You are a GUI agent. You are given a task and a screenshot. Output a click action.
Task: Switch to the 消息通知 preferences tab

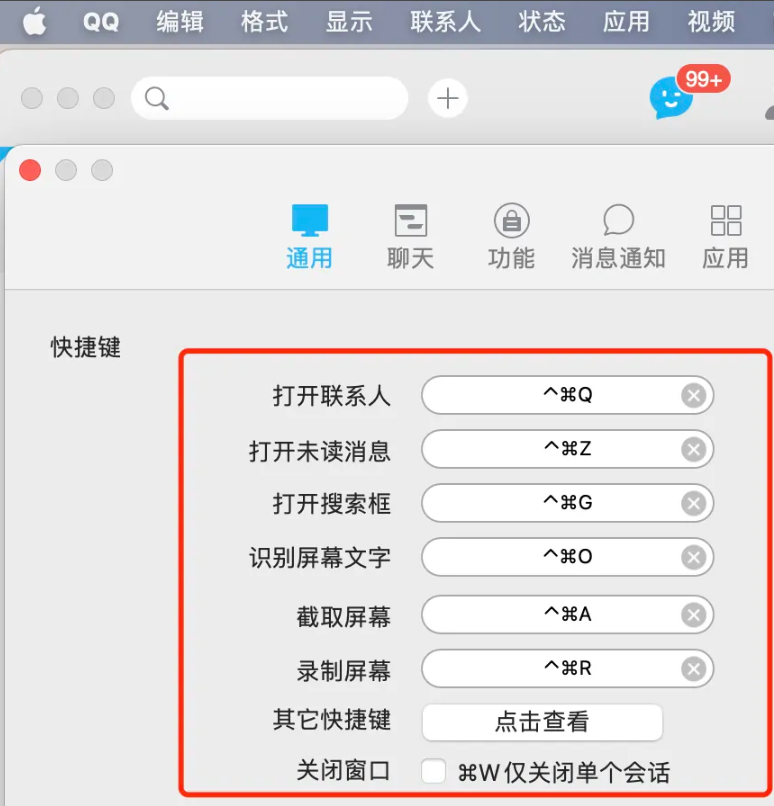point(618,236)
